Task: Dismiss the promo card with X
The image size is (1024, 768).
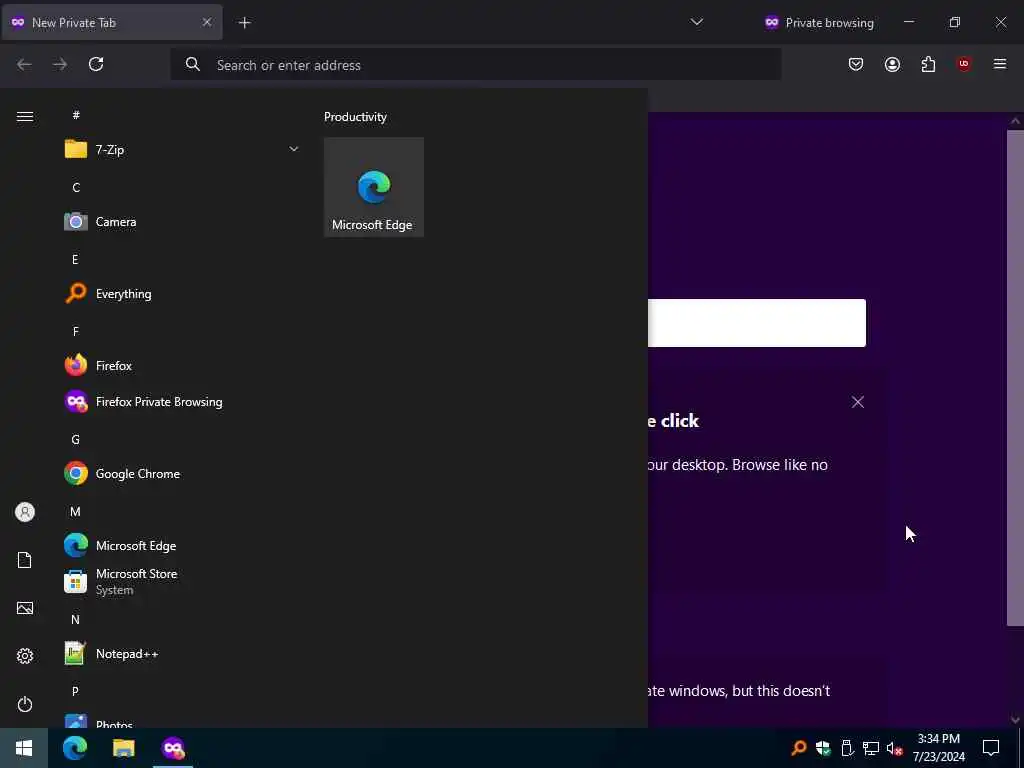Action: click(857, 402)
